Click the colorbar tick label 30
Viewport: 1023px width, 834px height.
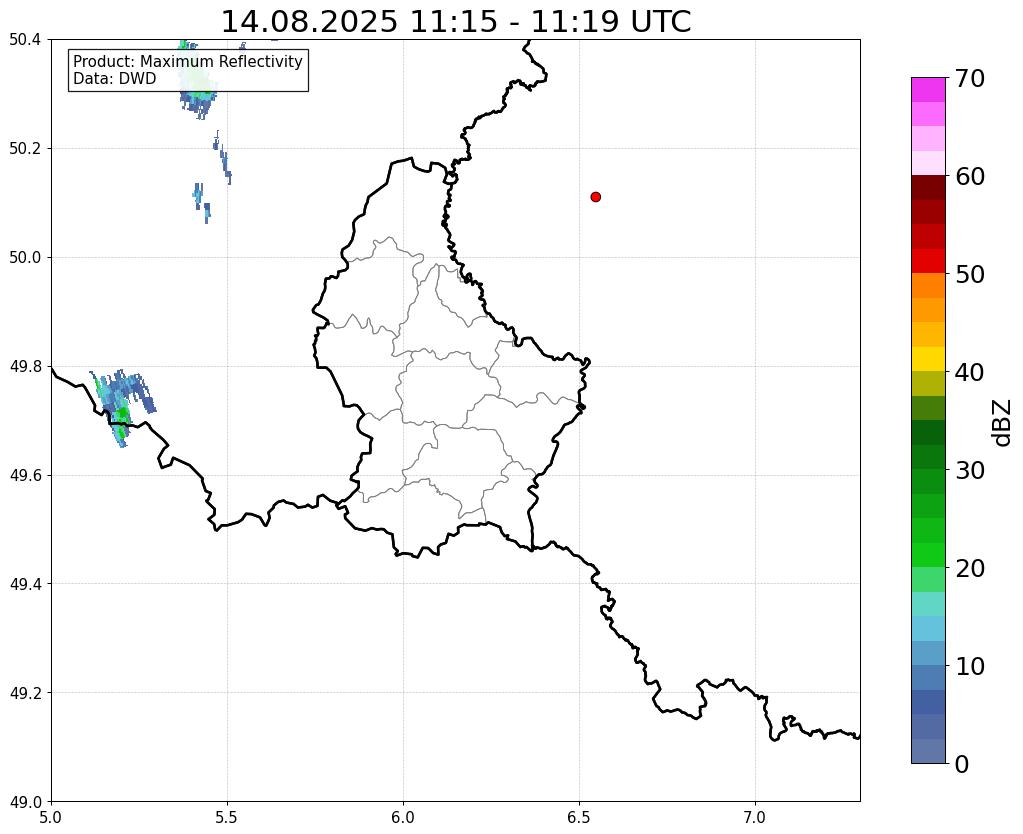tap(970, 470)
